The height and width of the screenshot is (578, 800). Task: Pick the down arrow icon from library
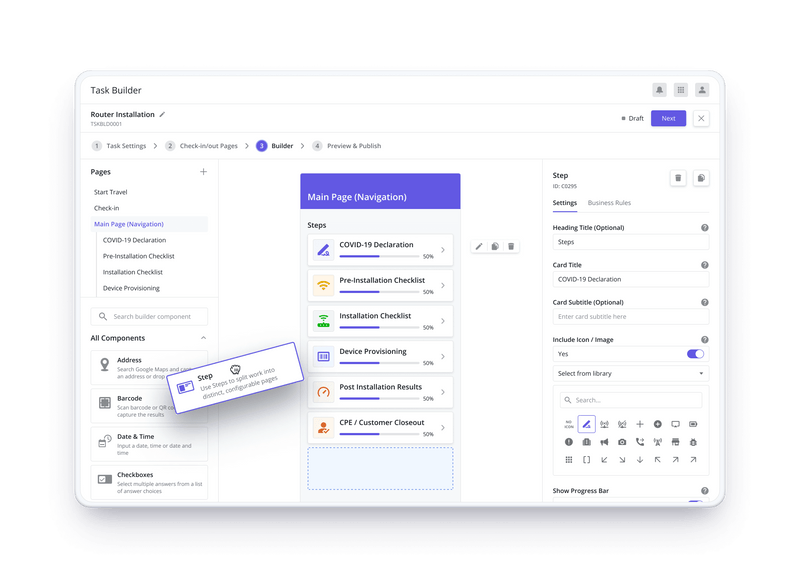click(640, 460)
